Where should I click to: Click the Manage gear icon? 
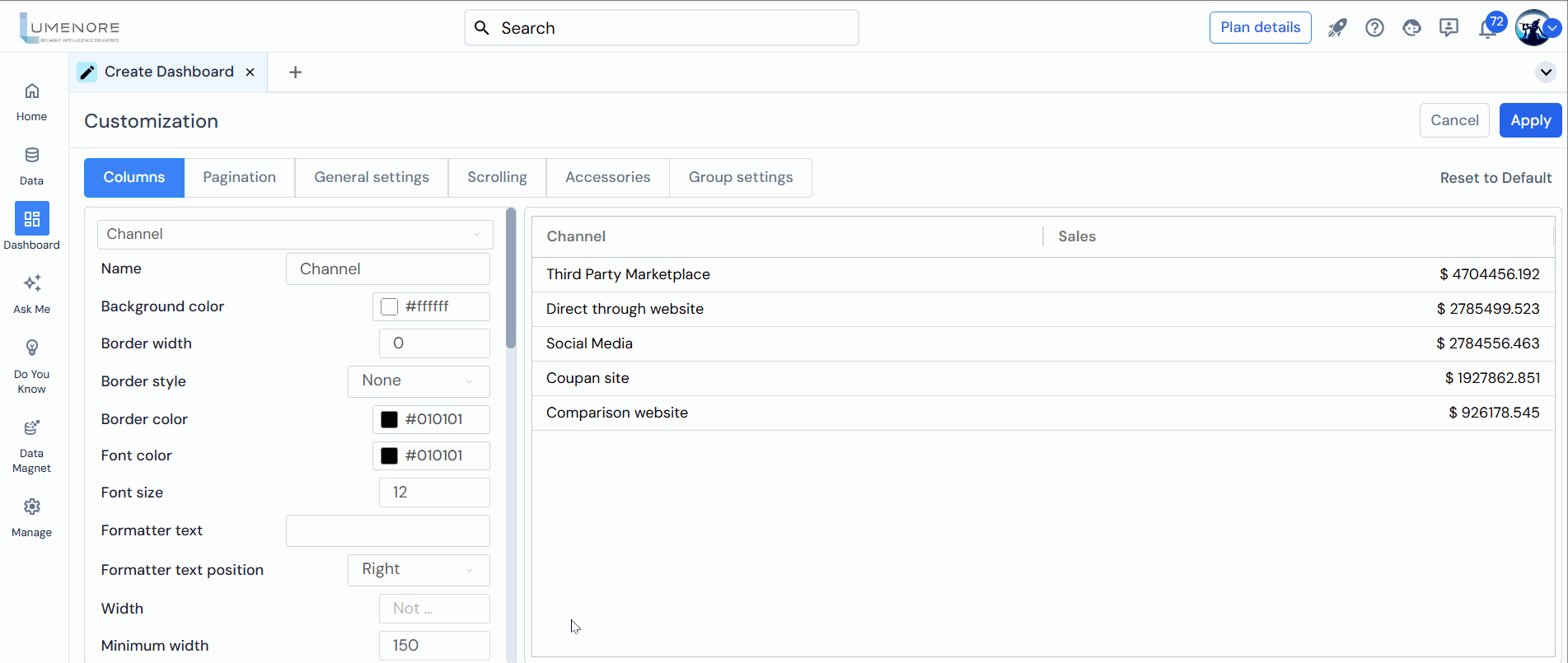31,507
